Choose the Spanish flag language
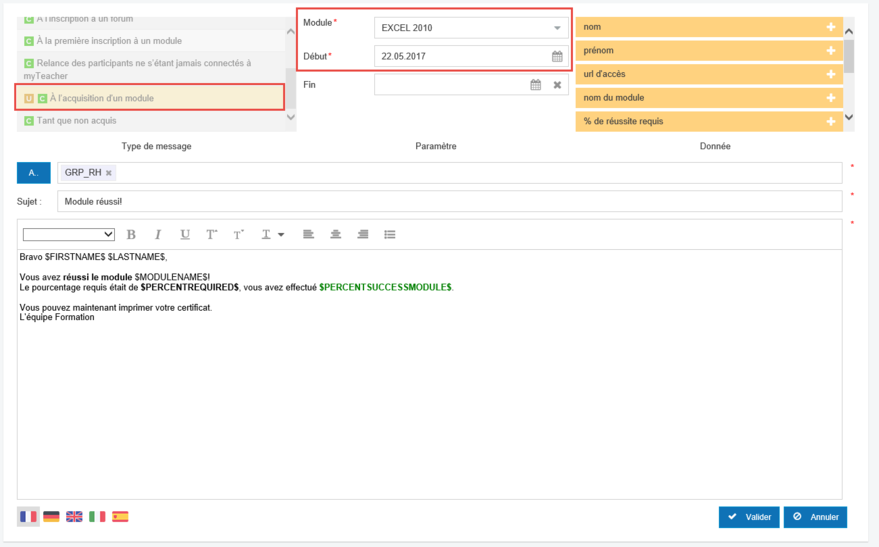The width and height of the screenshot is (879, 547). pos(120,517)
